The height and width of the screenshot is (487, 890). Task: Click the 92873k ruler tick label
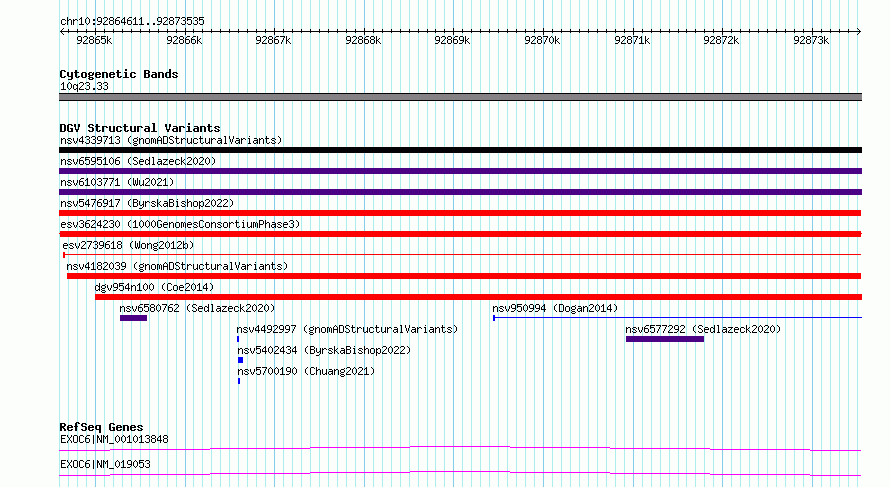pyautogui.click(x=811, y=40)
